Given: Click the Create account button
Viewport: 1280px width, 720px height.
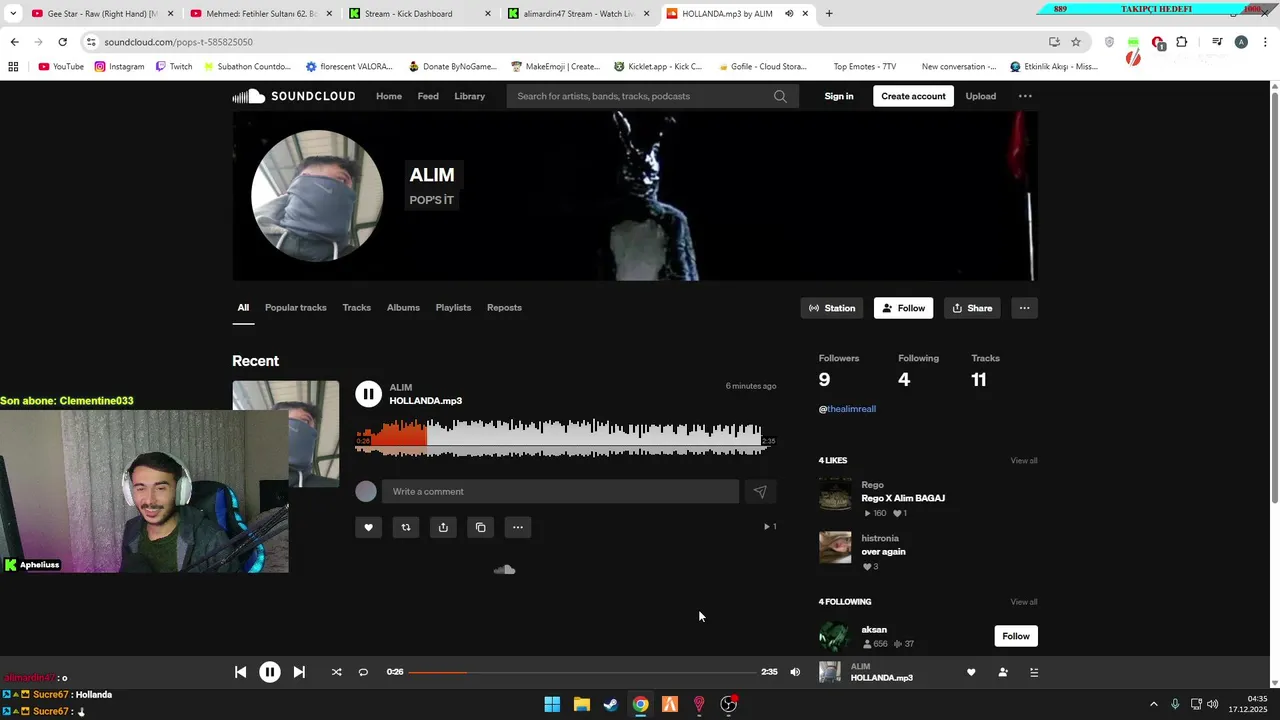Looking at the screenshot, I should coord(913,96).
